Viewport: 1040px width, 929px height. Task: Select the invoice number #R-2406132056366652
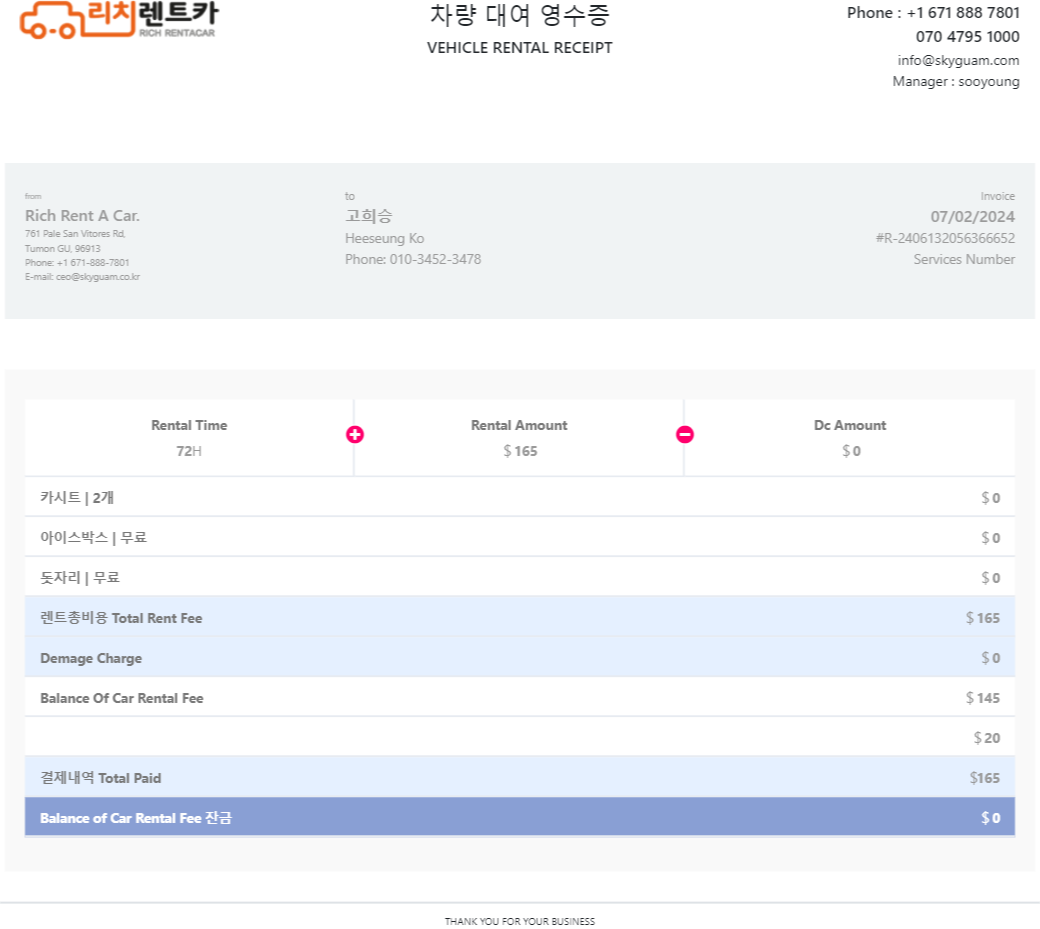coord(944,238)
